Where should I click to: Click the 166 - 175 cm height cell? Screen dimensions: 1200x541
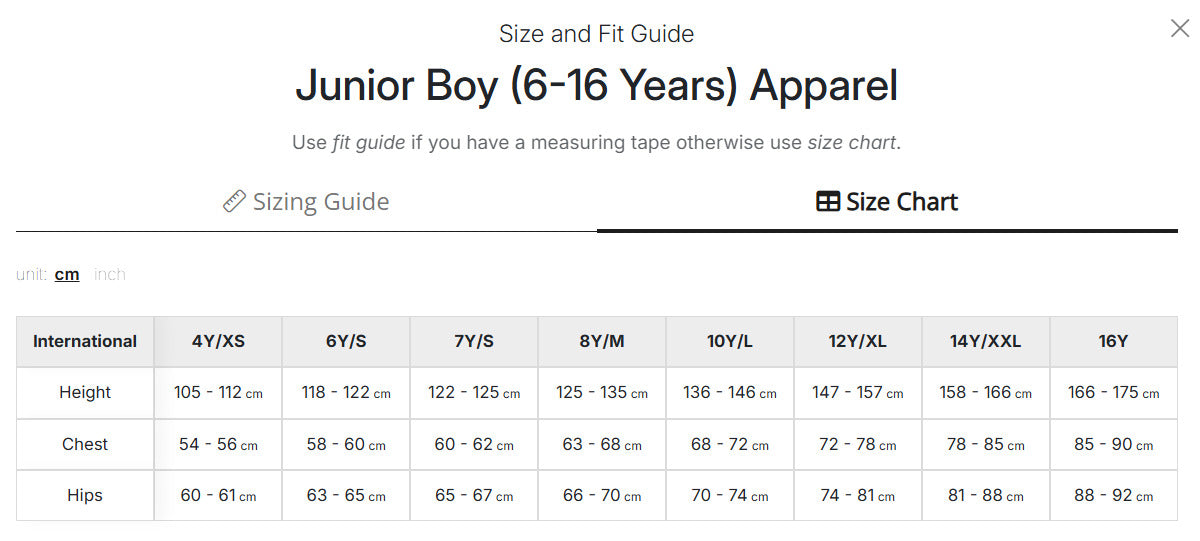point(1114,393)
